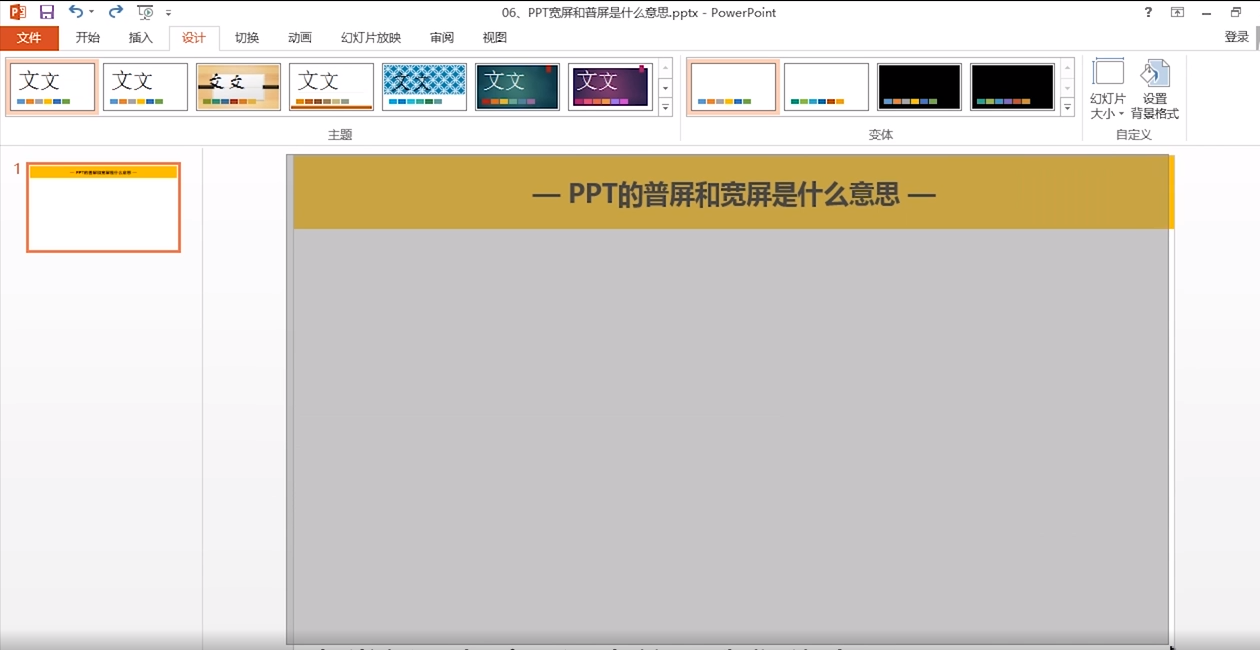The image size is (1260, 650).
Task: Select the 设计 tab
Action: pyautogui.click(x=193, y=38)
